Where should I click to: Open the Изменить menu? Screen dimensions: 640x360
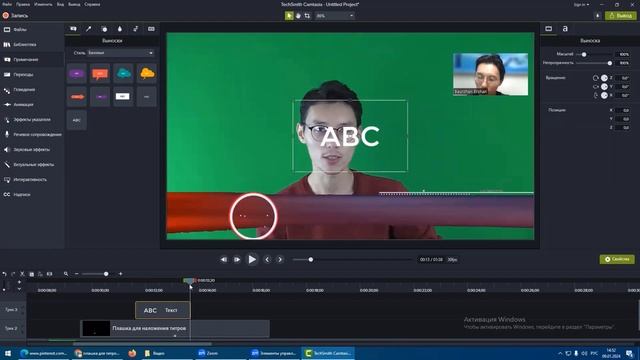pos(43,4)
